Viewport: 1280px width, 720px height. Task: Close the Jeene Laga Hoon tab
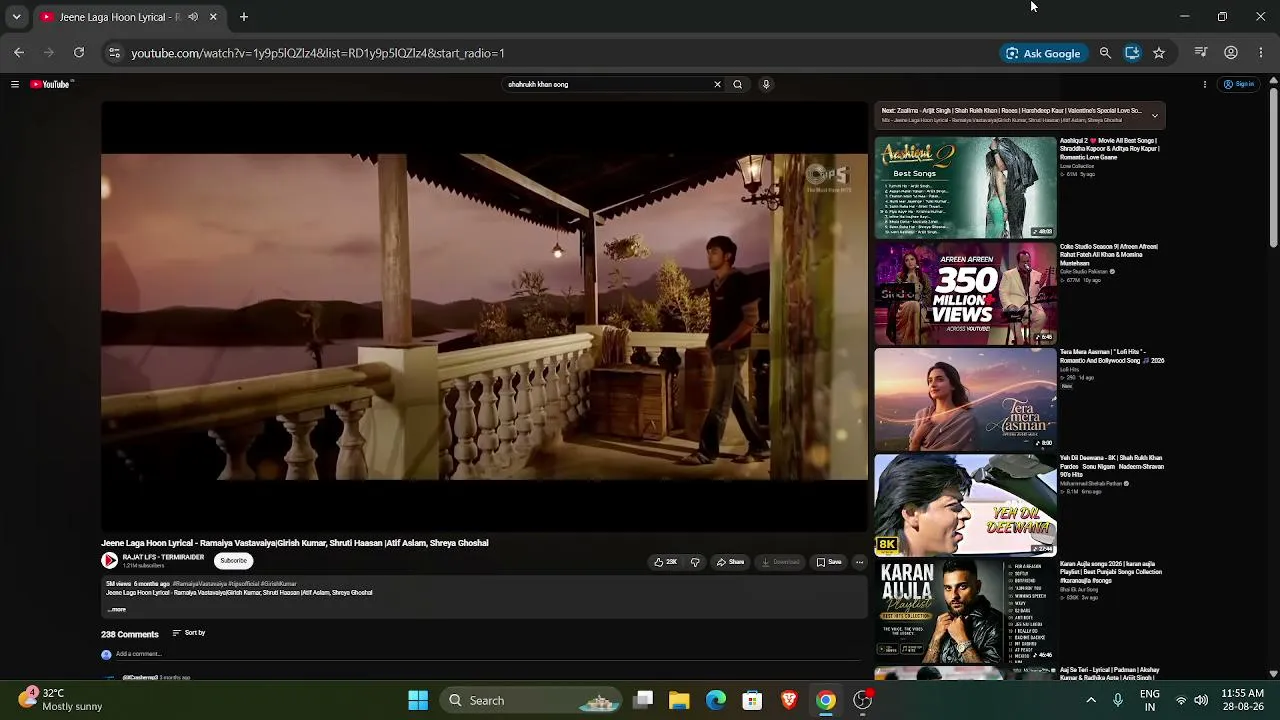(x=213, y=17)
